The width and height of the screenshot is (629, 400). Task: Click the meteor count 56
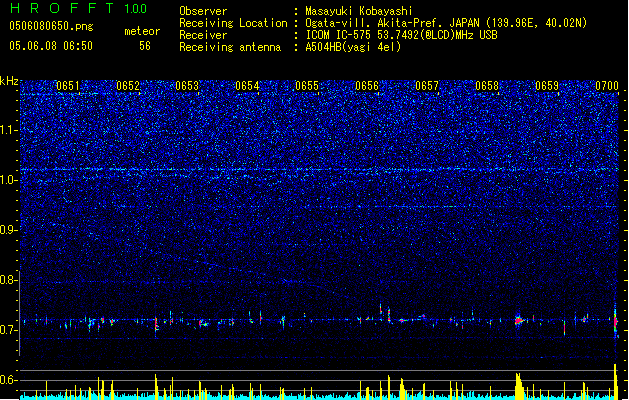point(145,46)
